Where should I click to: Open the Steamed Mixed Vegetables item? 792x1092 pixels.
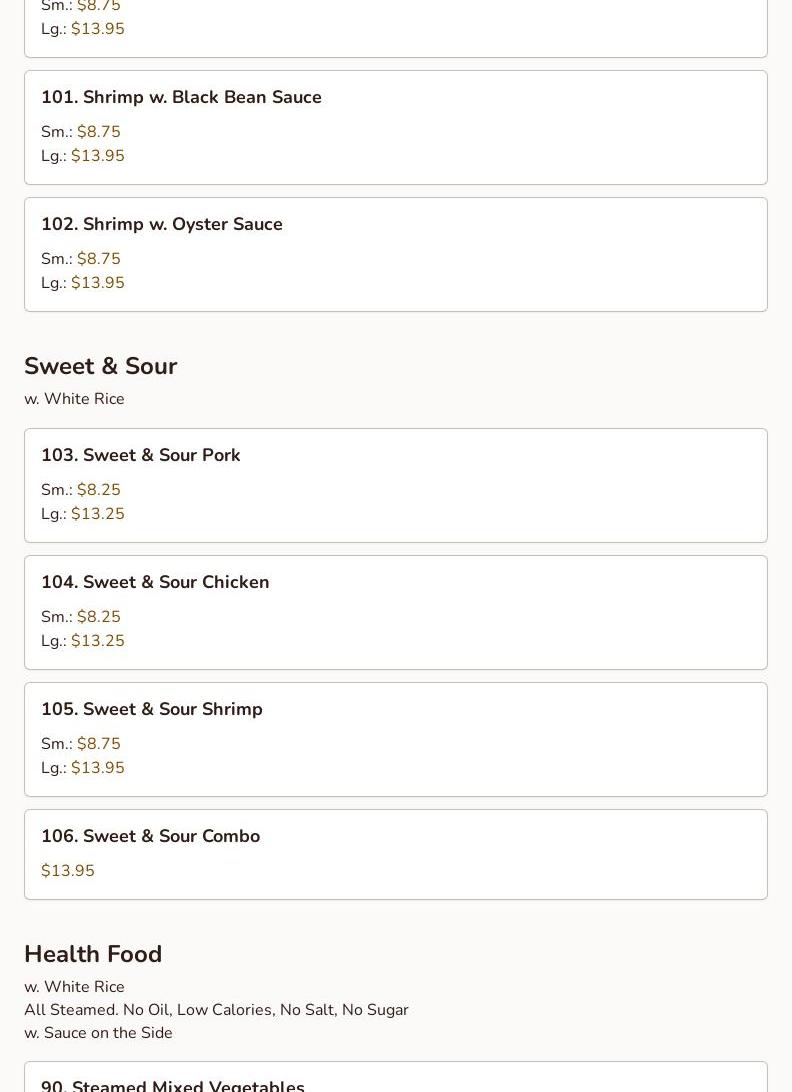tap(172, 1084)
